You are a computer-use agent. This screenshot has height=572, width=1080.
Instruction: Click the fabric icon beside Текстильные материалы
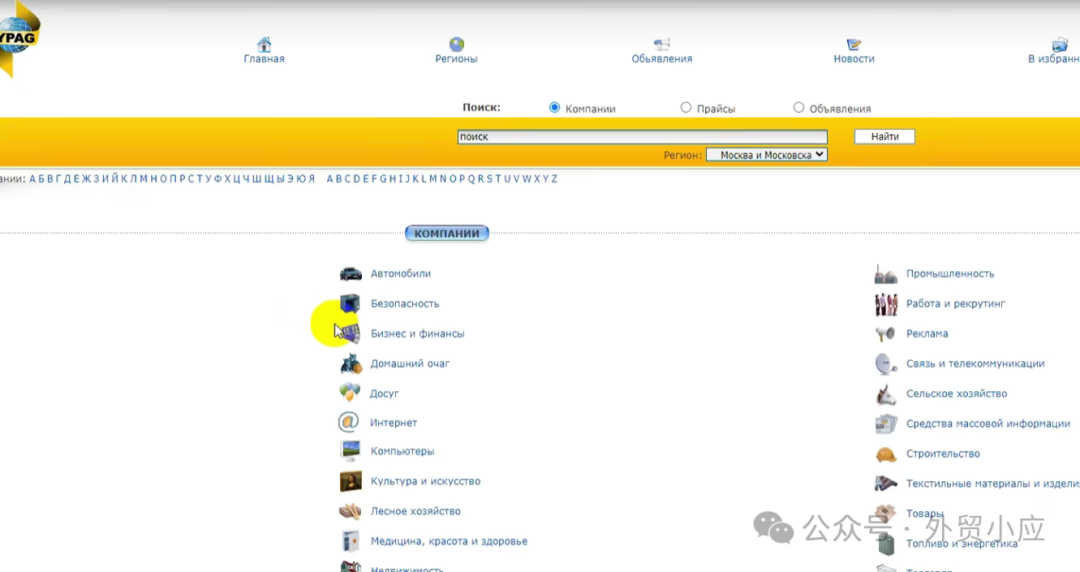coord(885,483)
